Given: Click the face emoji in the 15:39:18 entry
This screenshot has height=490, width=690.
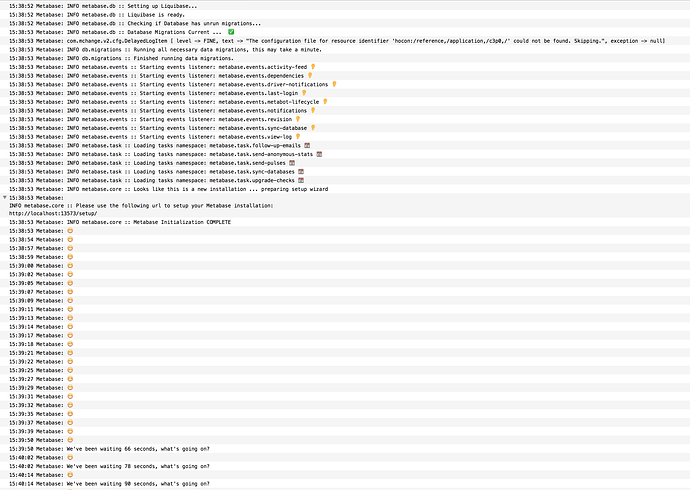Looking at the screenshot, I should 70,344.
